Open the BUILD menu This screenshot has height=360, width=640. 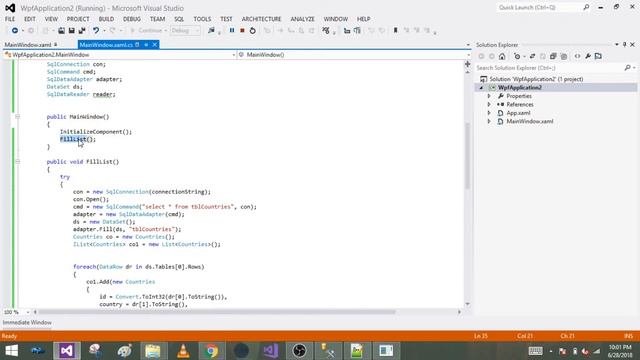pyautogui.click(x=106, y=19)
